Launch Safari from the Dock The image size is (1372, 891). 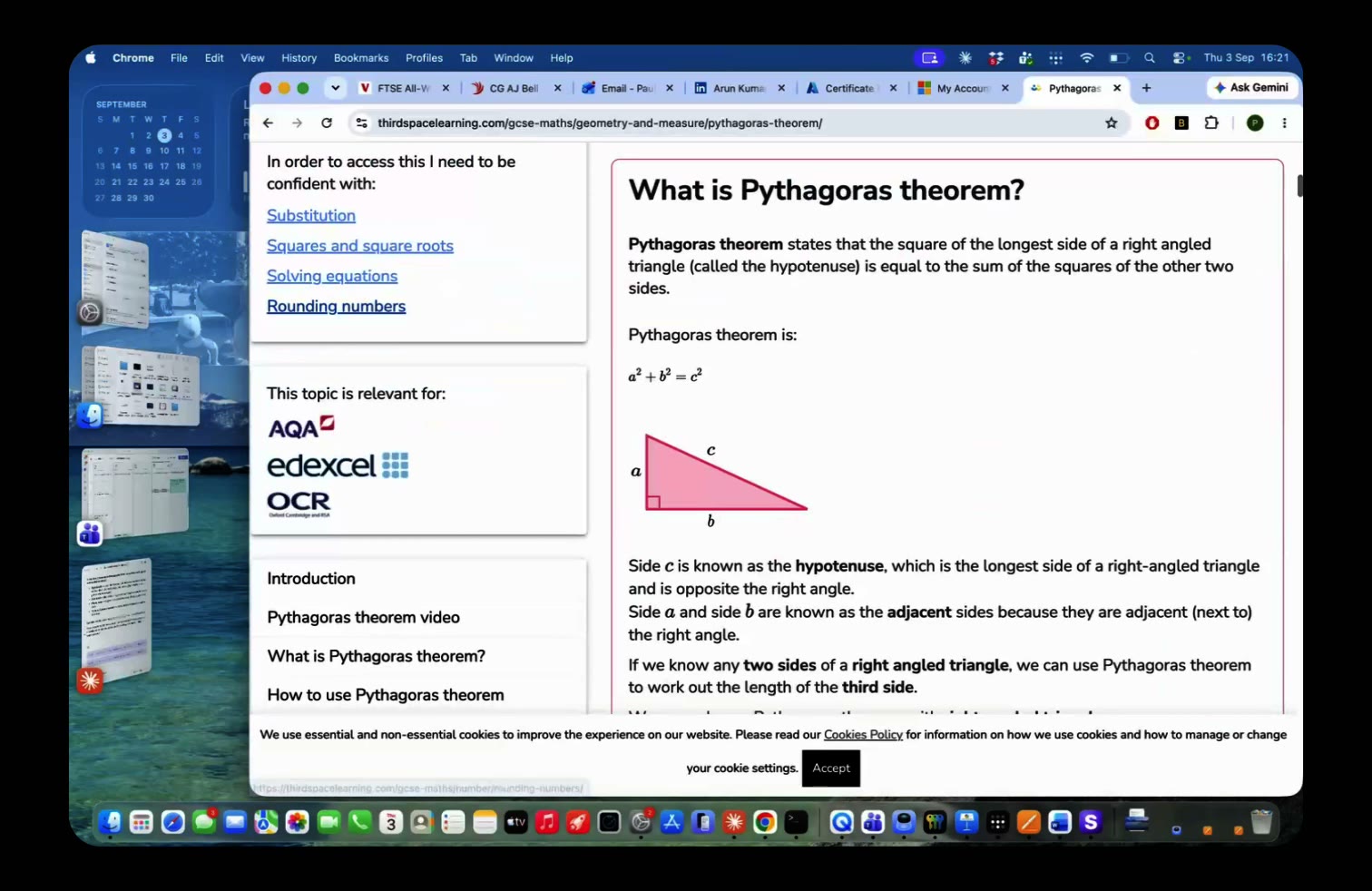172,822
